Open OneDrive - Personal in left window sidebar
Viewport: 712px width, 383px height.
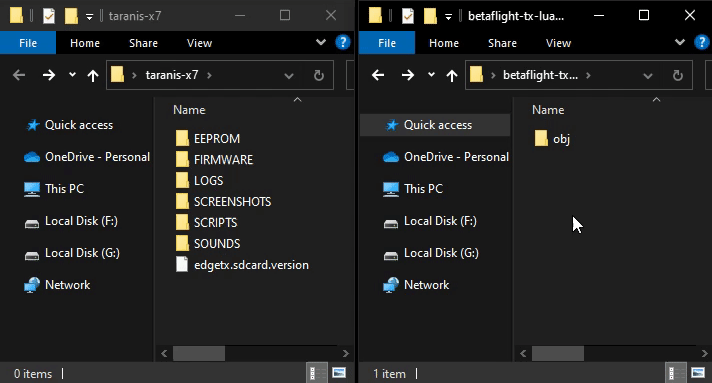click(x=87, y=157)
